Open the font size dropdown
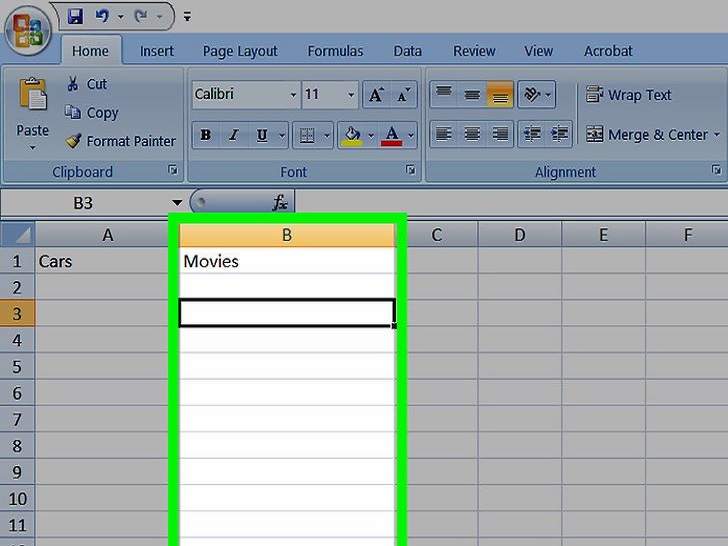Image resolution: width=728 pixels, height=546 pixels. tap(351, 95)
